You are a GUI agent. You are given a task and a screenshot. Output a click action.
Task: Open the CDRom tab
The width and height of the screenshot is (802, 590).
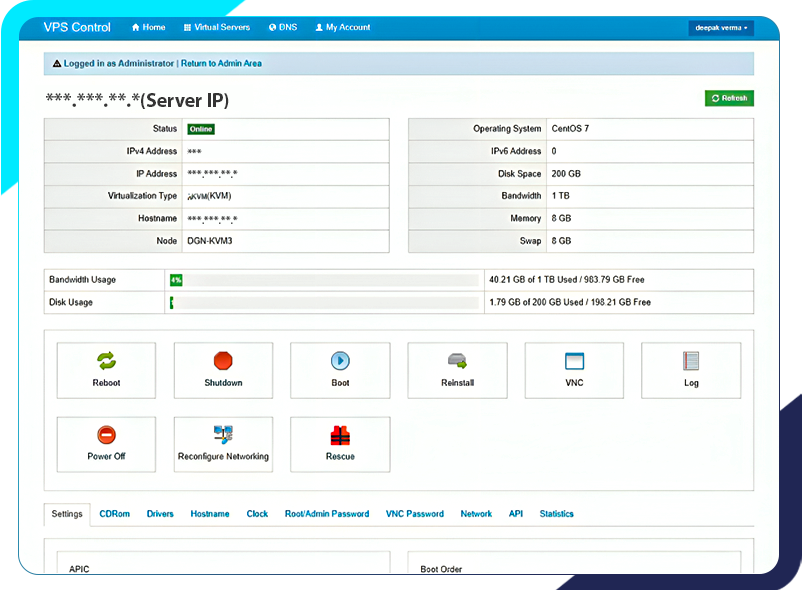coord(115,514)
